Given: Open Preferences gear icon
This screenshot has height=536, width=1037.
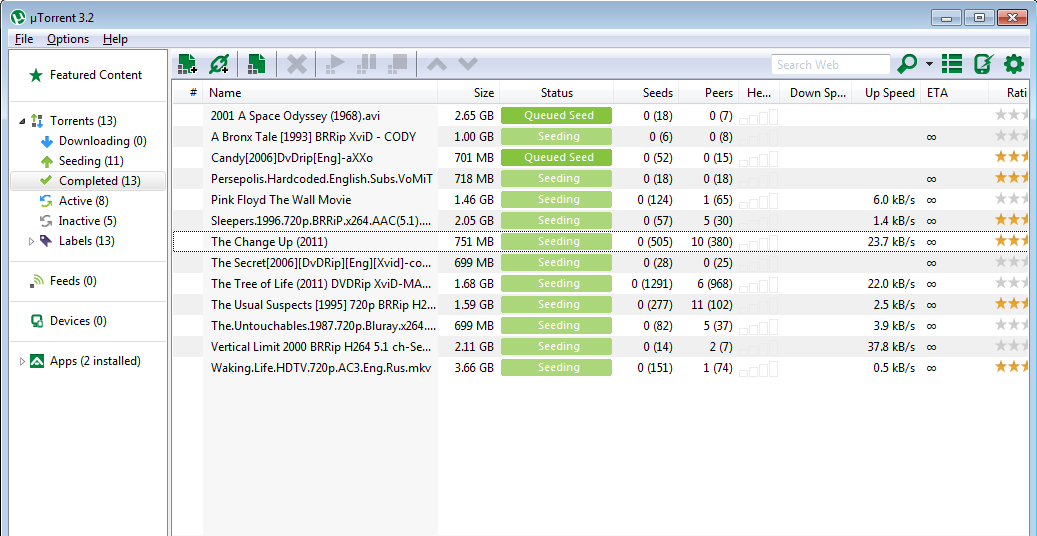Looking at the screenshot, I should [x=1014, y=64].
